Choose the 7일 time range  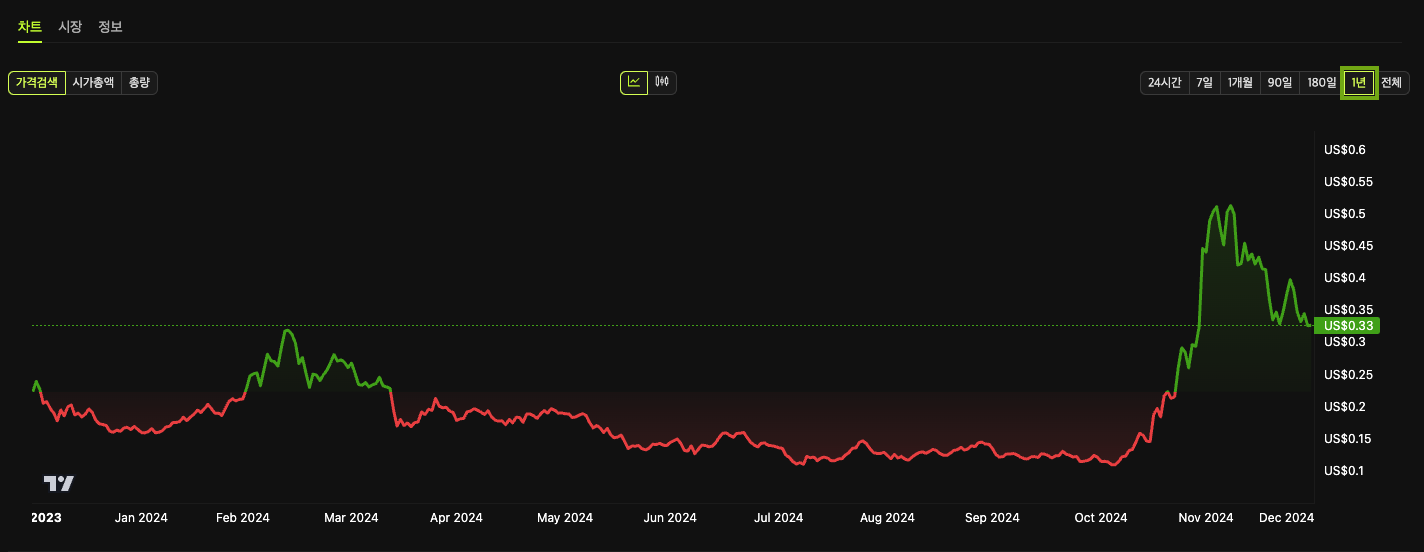[1204, 83]
